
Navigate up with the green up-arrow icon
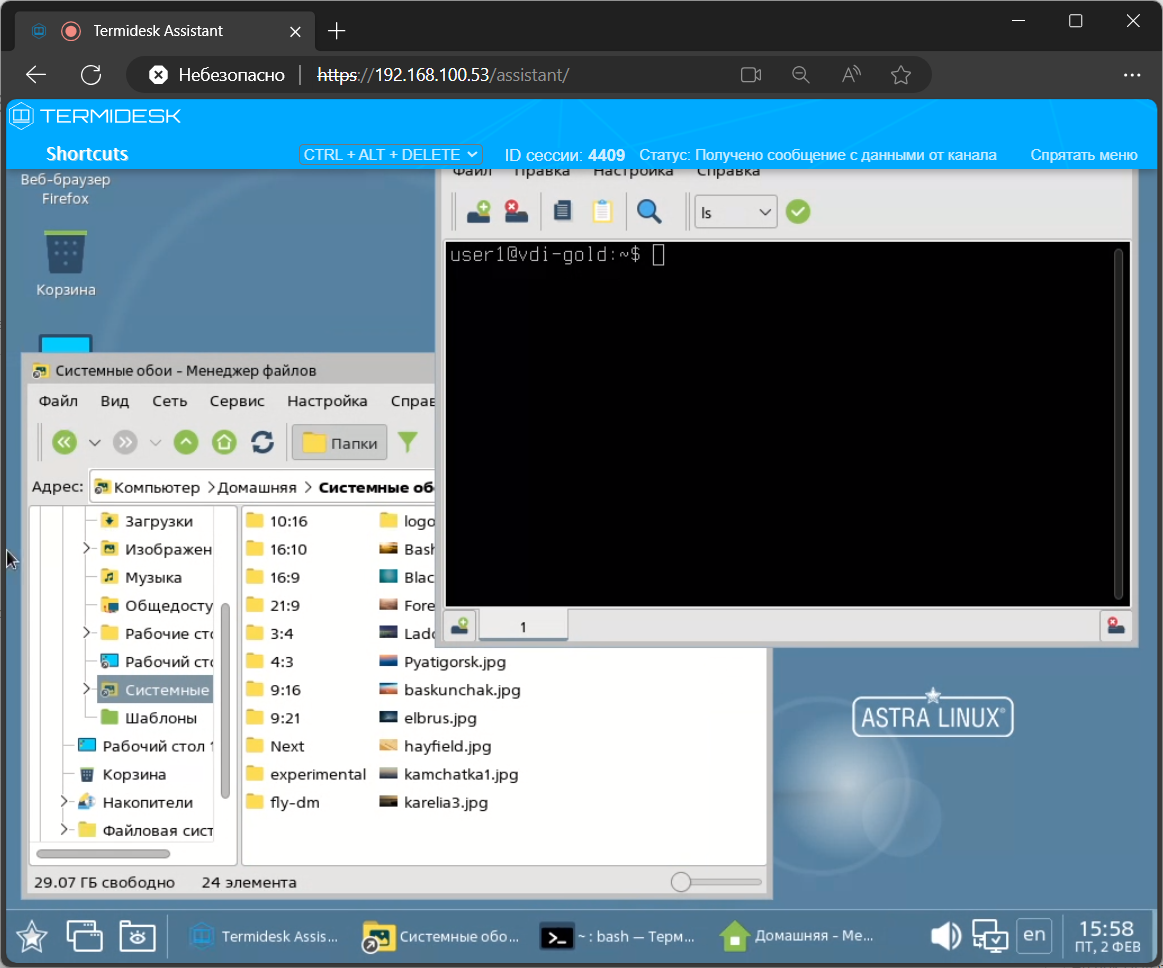pyautogui.click(x=186, y=442)
